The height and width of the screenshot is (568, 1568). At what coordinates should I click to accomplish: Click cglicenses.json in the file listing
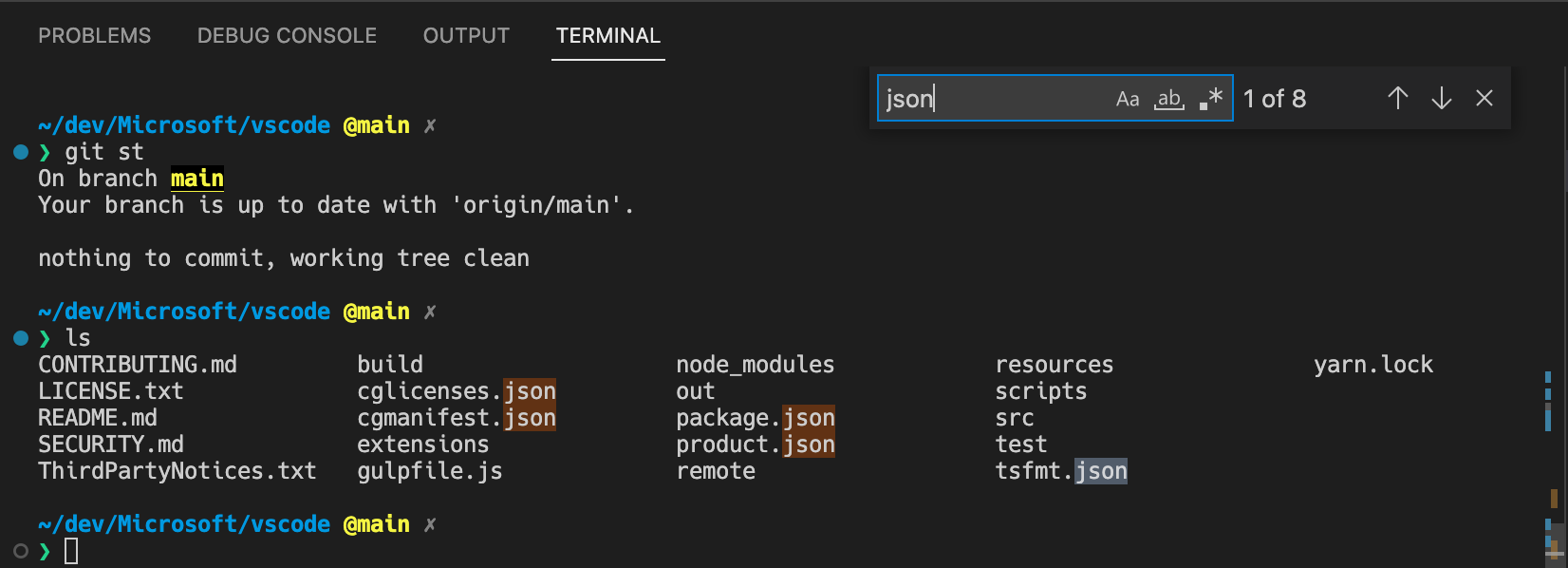[456, 391]
